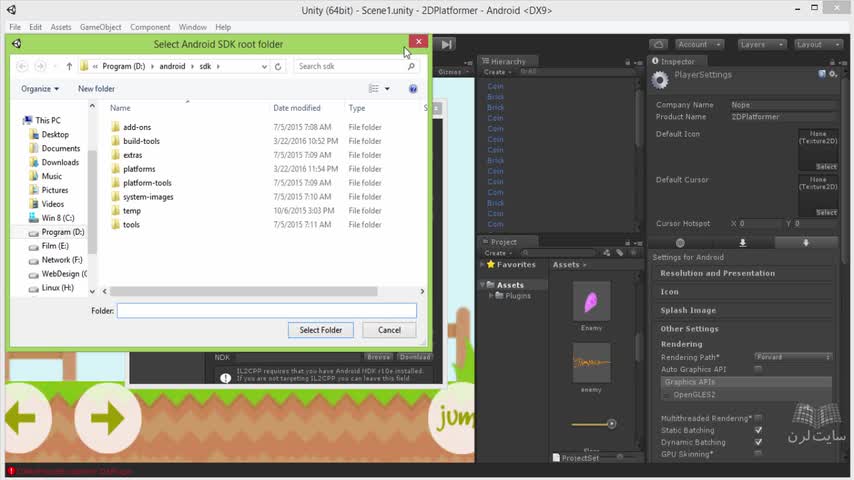Click New folder

click(x=96, y=89)
